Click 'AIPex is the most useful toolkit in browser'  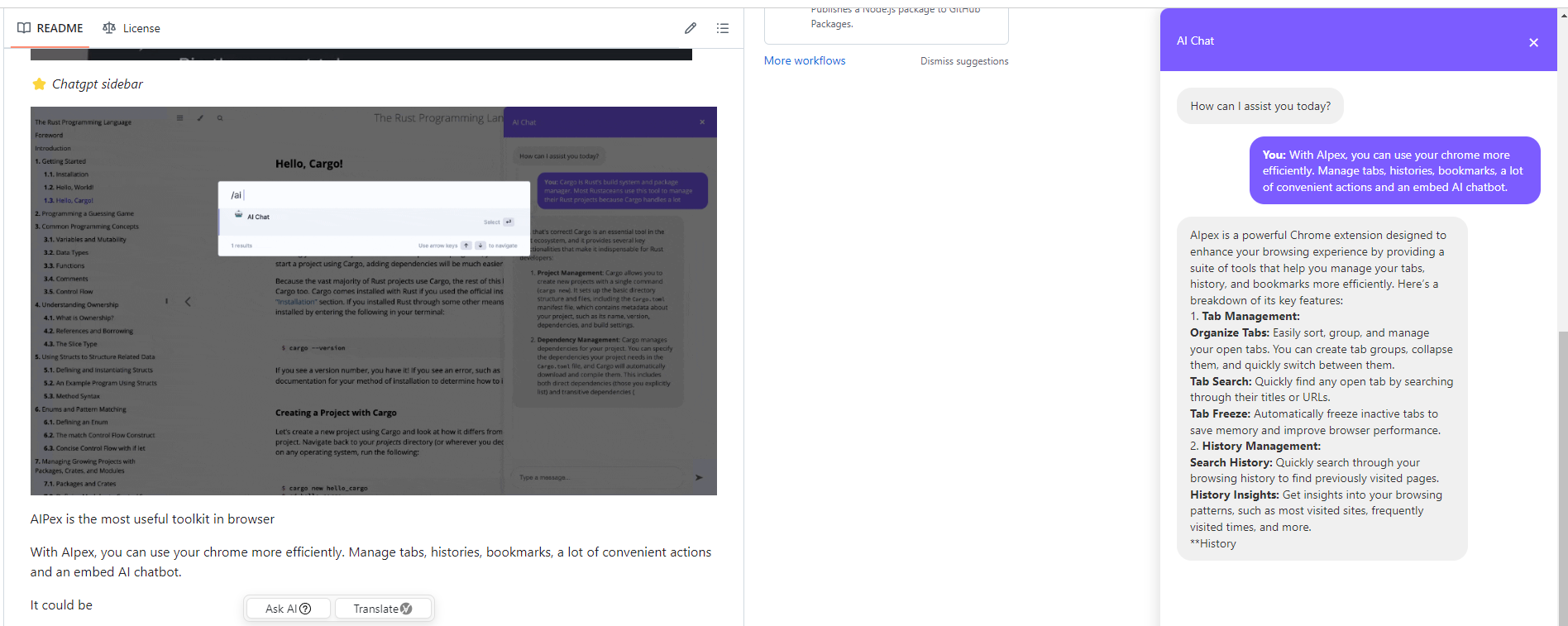coord(152,519)
